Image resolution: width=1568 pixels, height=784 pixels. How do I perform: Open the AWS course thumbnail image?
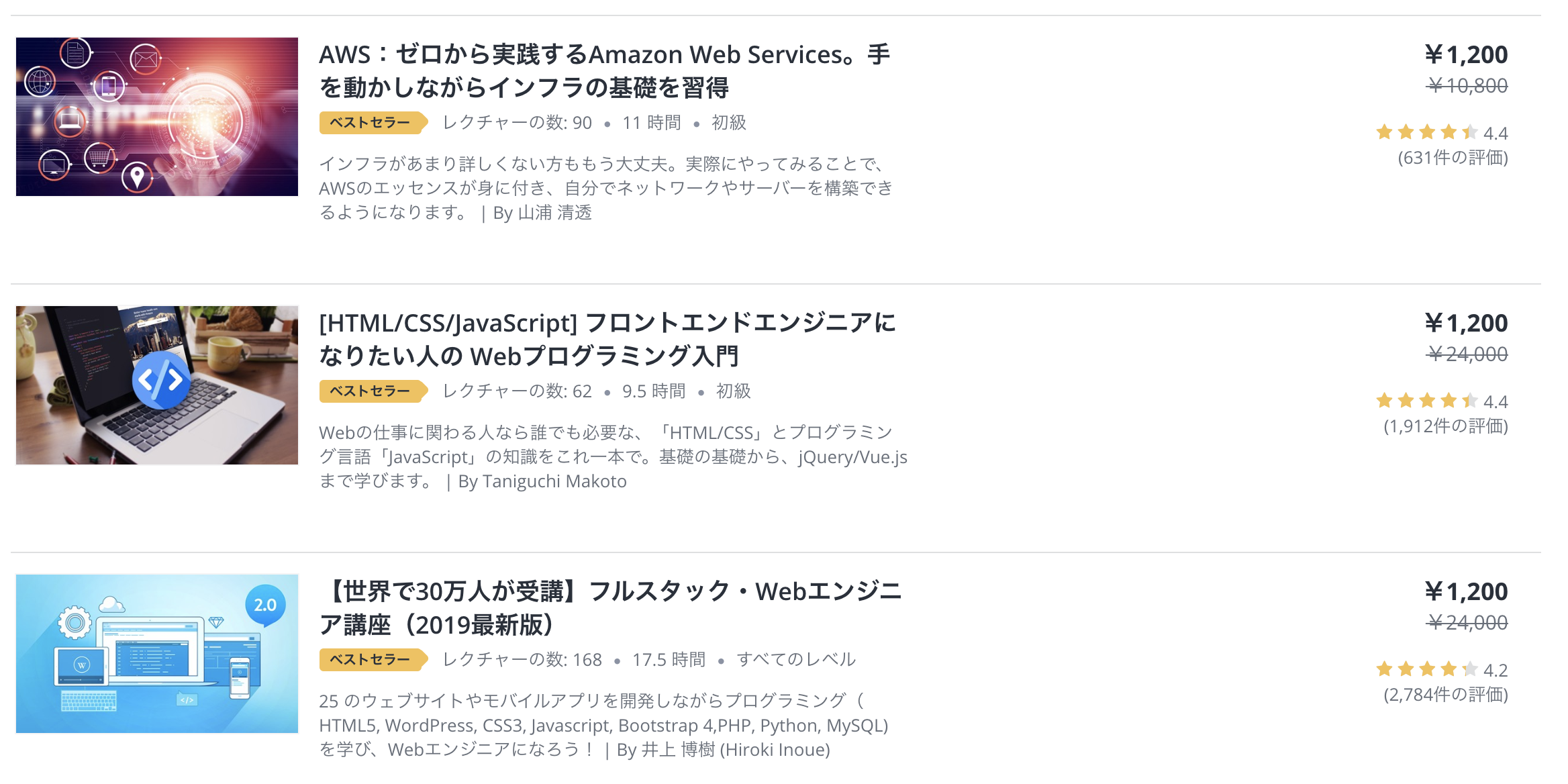point(157,117)
